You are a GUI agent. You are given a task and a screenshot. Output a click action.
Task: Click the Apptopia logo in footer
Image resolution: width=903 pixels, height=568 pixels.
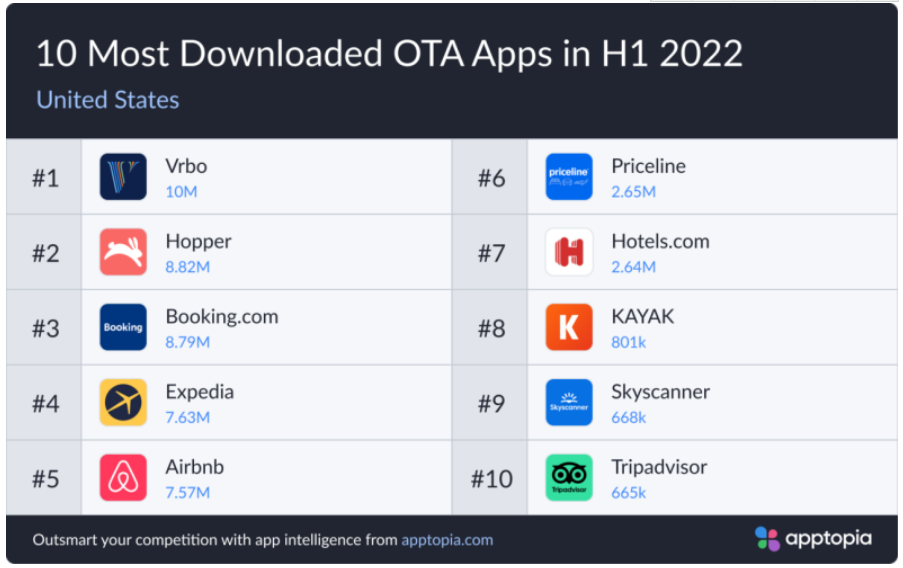[x=813, y=539]
